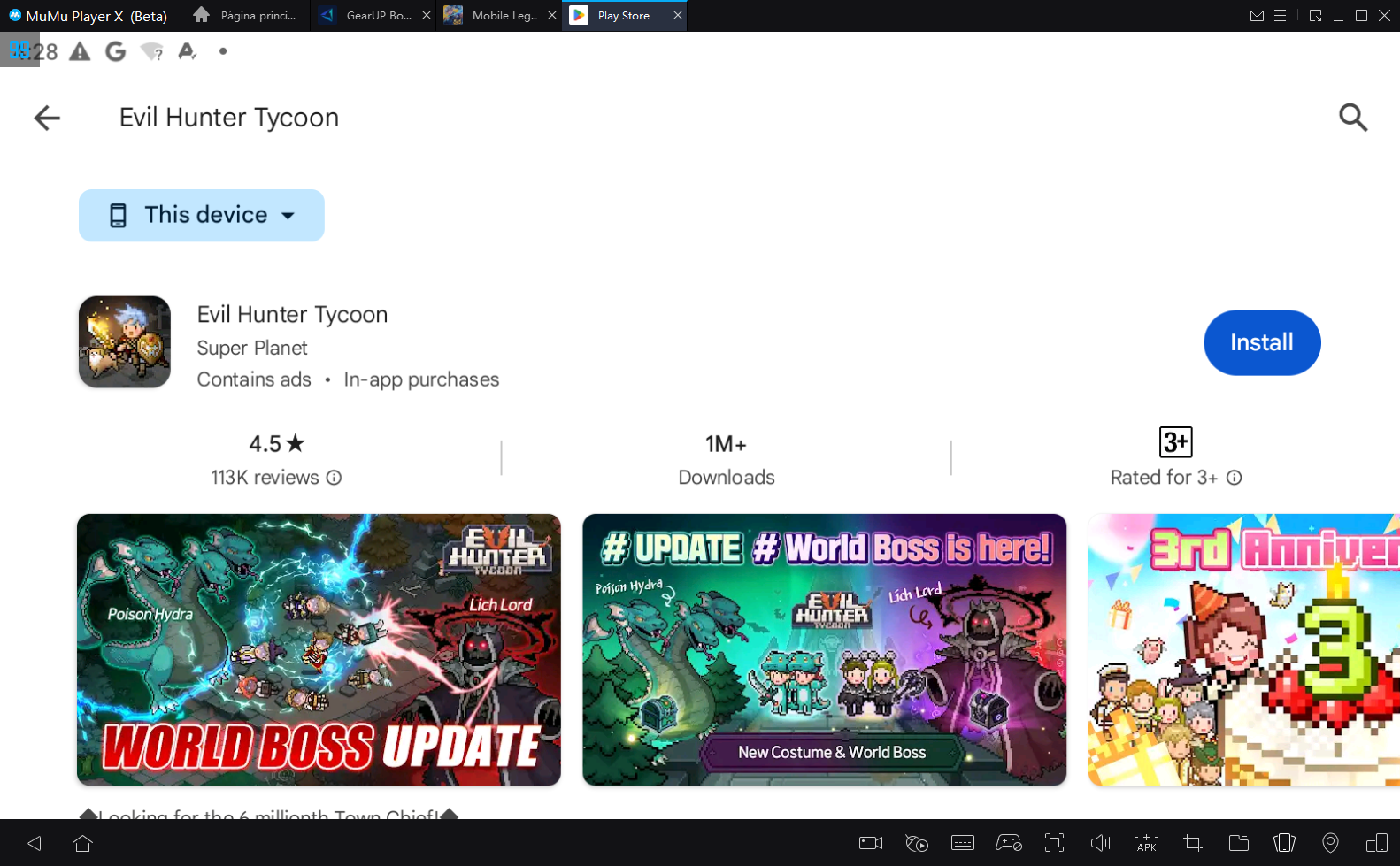Open the keyboard mapping tool
Screen dimensions: 1400x866
point(963,843)
